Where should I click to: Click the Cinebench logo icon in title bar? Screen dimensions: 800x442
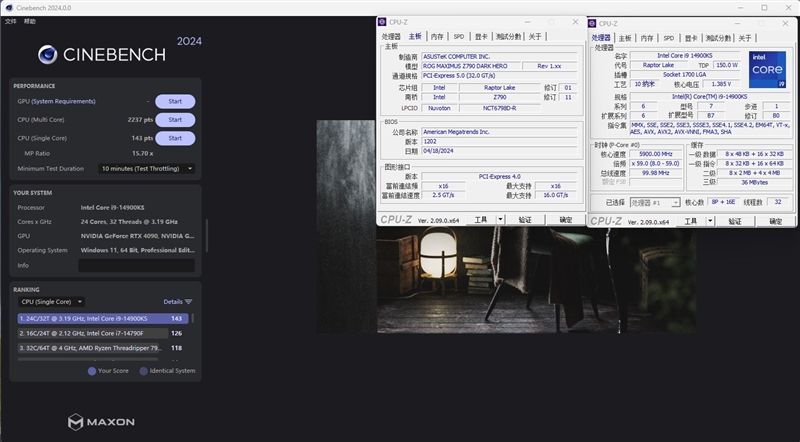point(8,7)
